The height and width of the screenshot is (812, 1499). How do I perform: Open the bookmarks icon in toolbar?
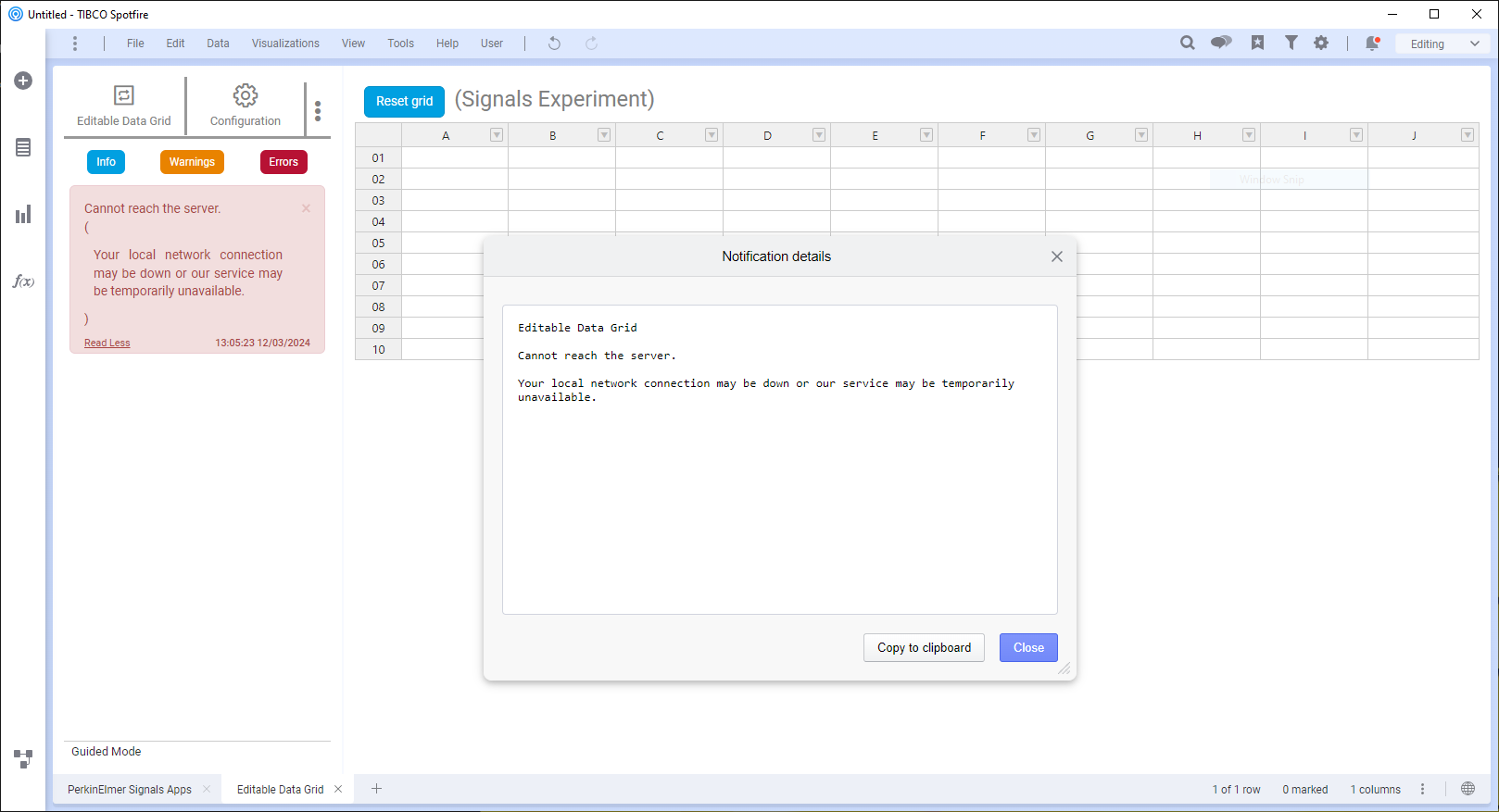(1257, 43)
